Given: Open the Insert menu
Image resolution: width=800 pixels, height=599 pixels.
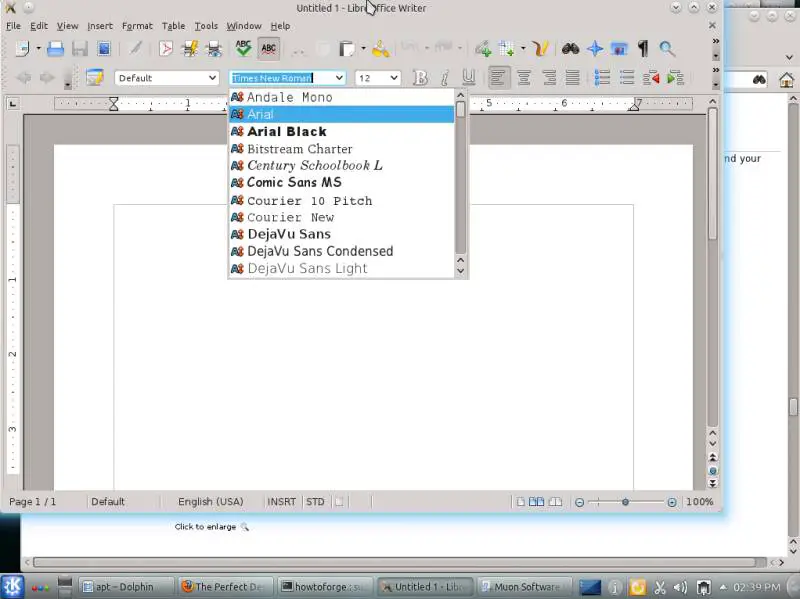Looking at the screenshot, I should click(x=100, y=26).
